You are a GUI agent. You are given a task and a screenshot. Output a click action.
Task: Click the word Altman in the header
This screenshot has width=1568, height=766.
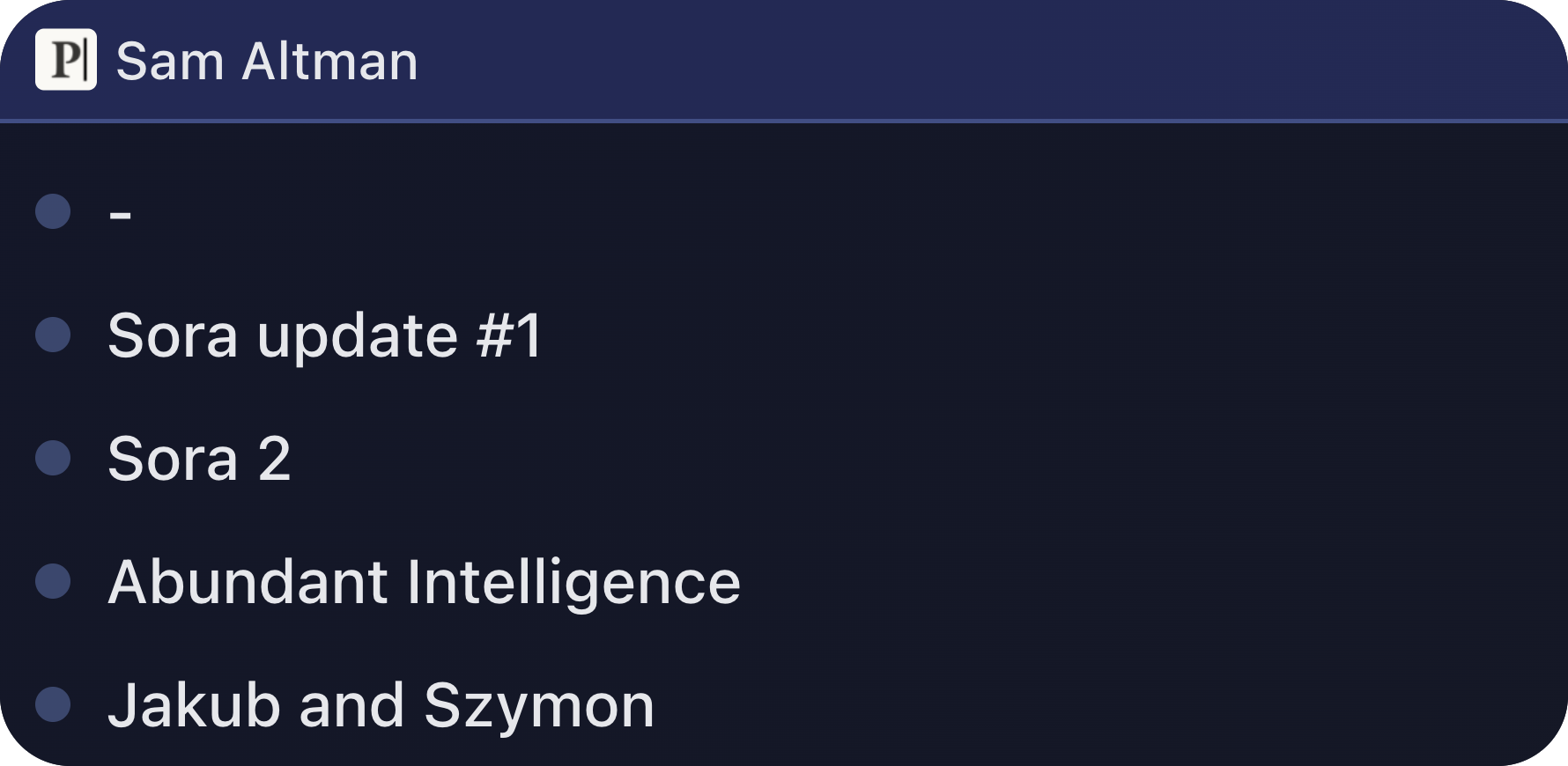(x=330, y=62)
